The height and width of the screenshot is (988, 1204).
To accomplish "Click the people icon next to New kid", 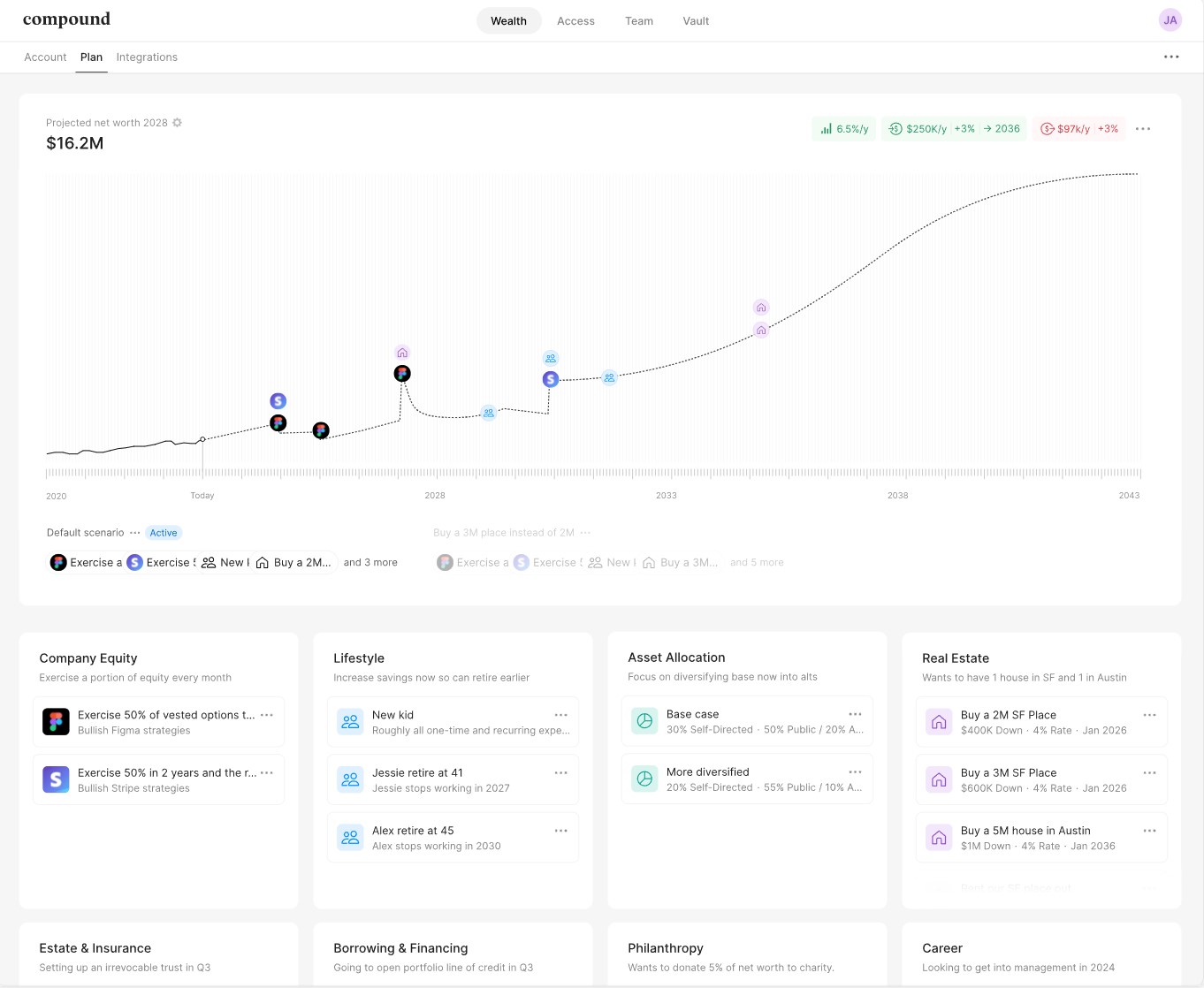I will click(350, 722).
